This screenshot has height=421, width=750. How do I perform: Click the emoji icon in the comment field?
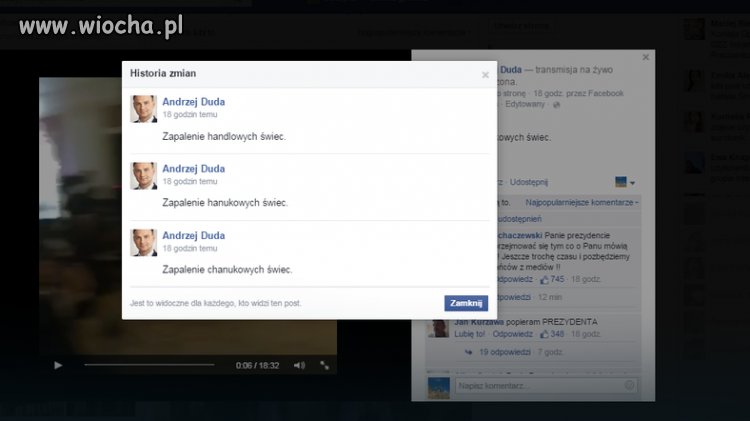click(629, 385)
